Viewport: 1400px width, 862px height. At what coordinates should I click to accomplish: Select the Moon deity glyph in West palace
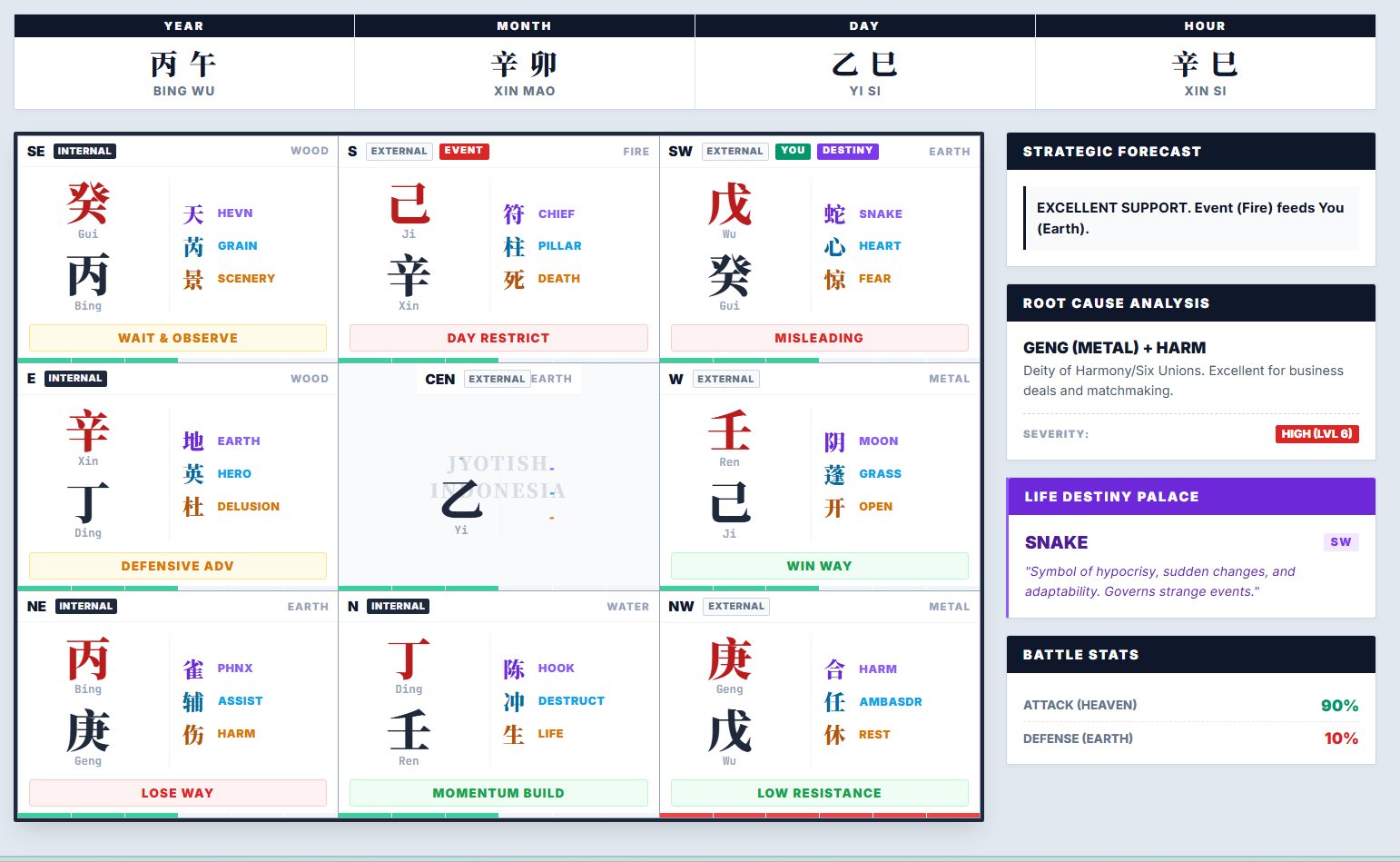pyautogui.click(x=834, y=442)
